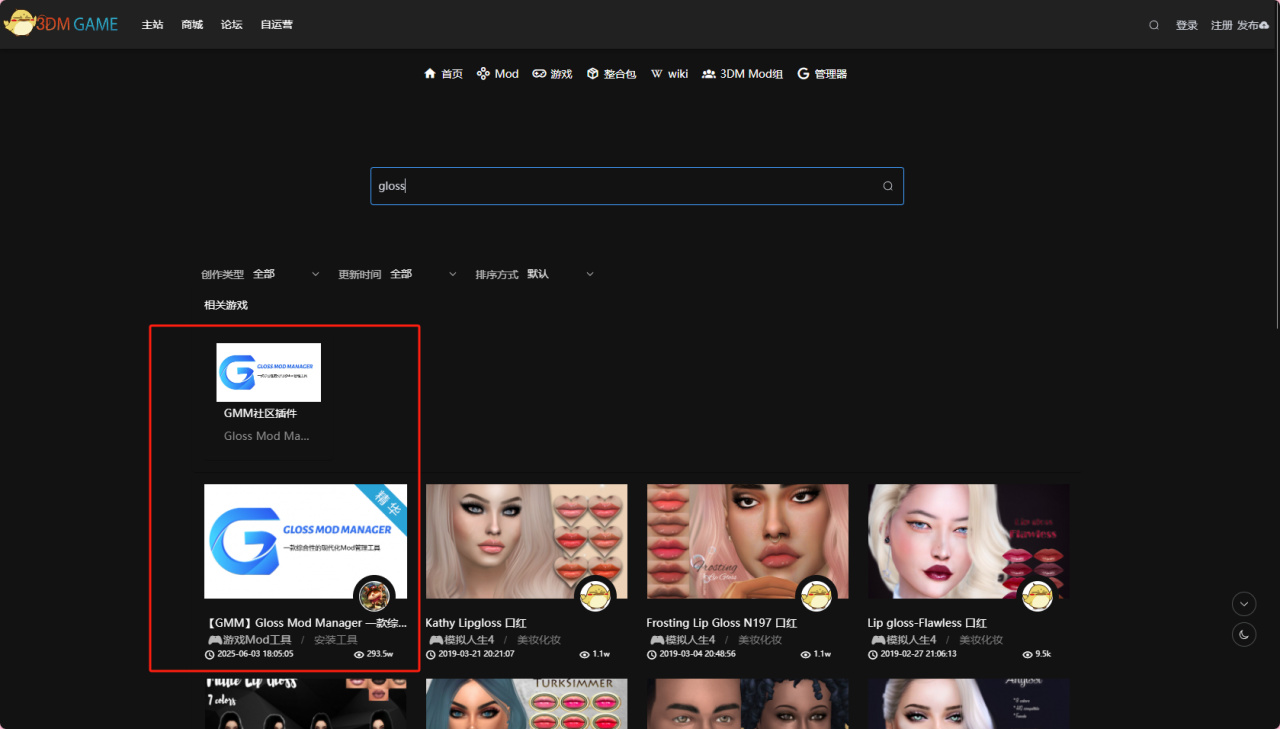Screen dimensions: 1280x729
Task: Open 论坛 in the top menu
Action: [x=231, y=25]
